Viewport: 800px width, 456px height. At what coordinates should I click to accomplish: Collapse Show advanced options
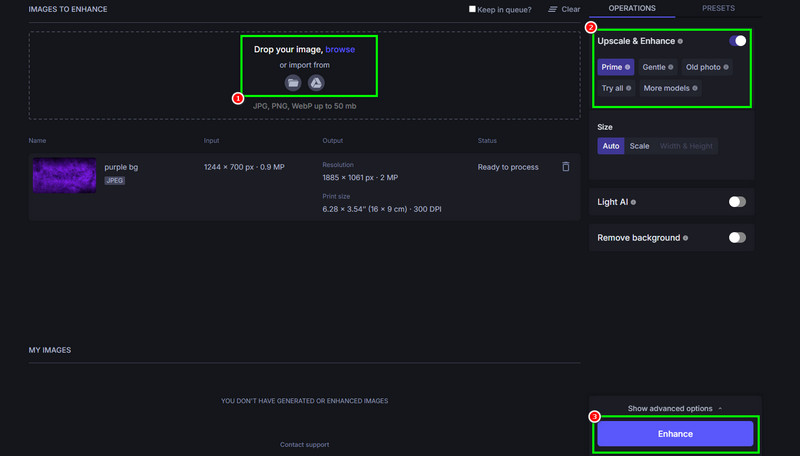(675, 408)
